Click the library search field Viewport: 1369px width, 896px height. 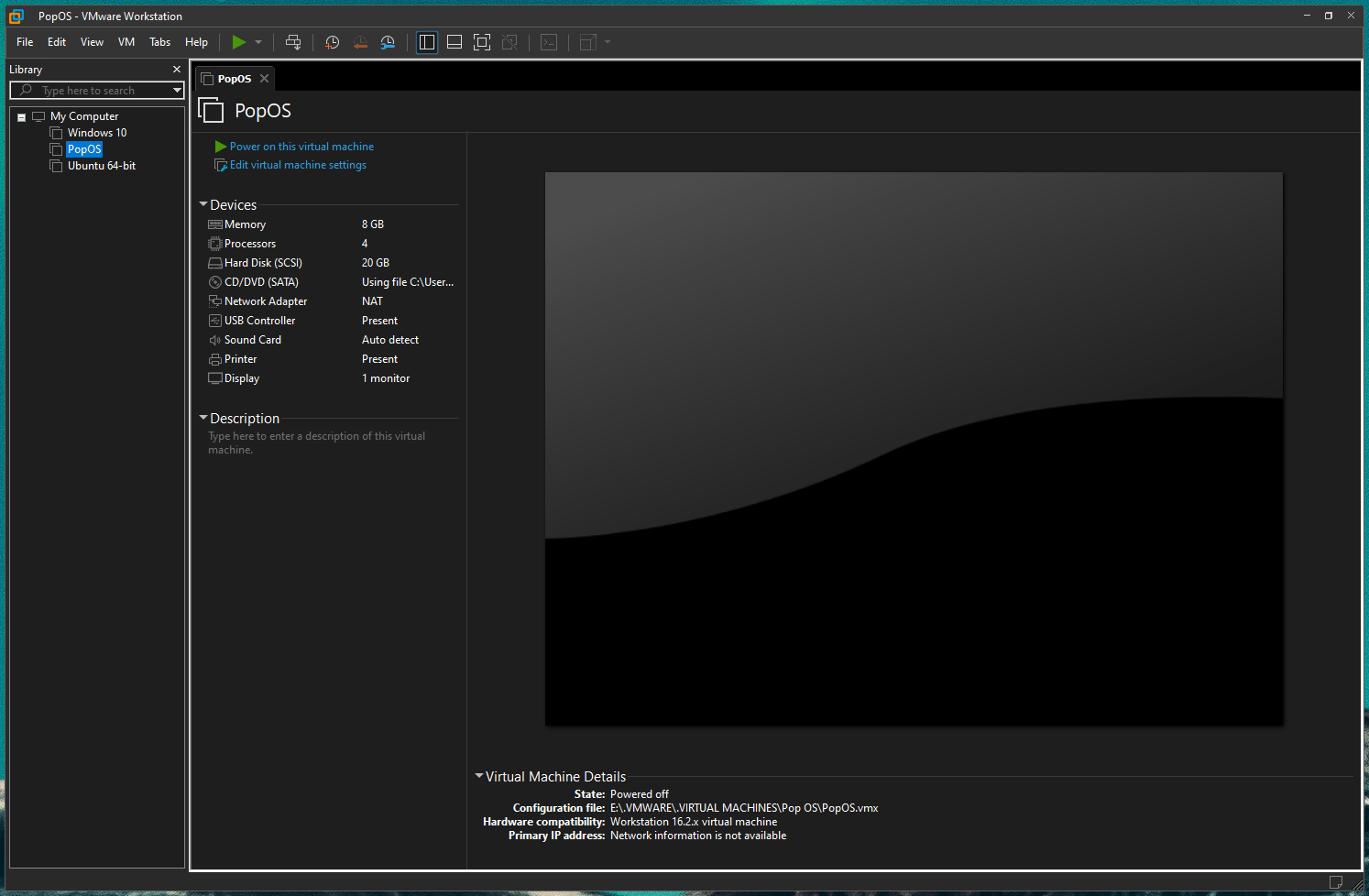(96, 90)
